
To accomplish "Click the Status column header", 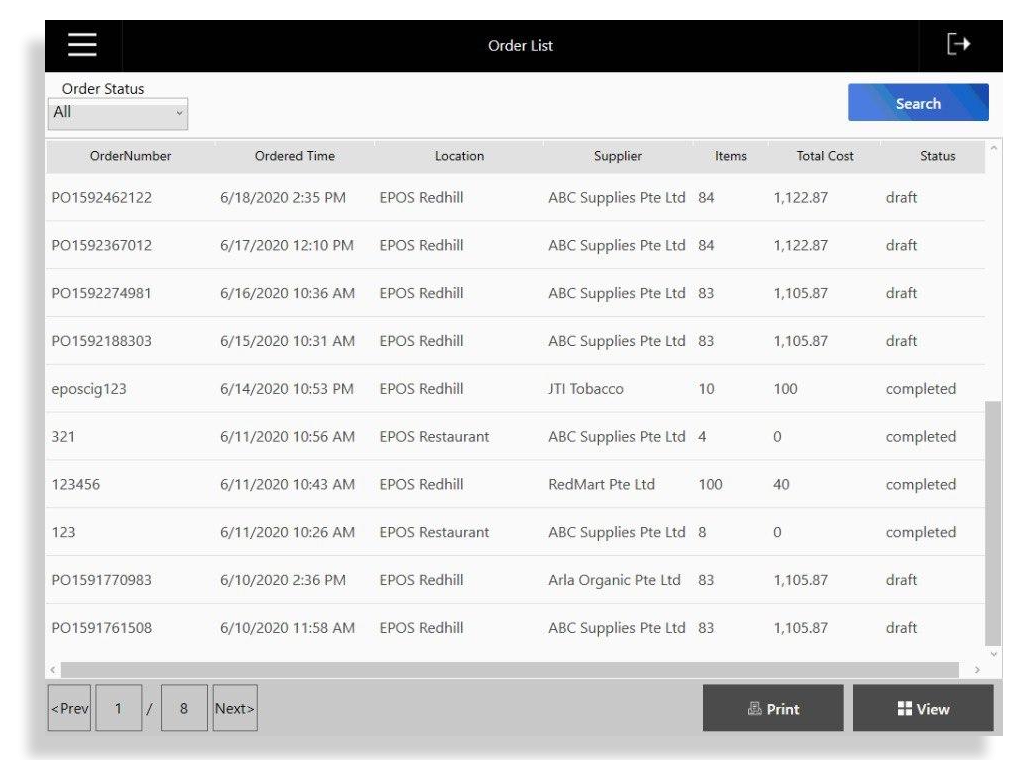I will (937, 156).
